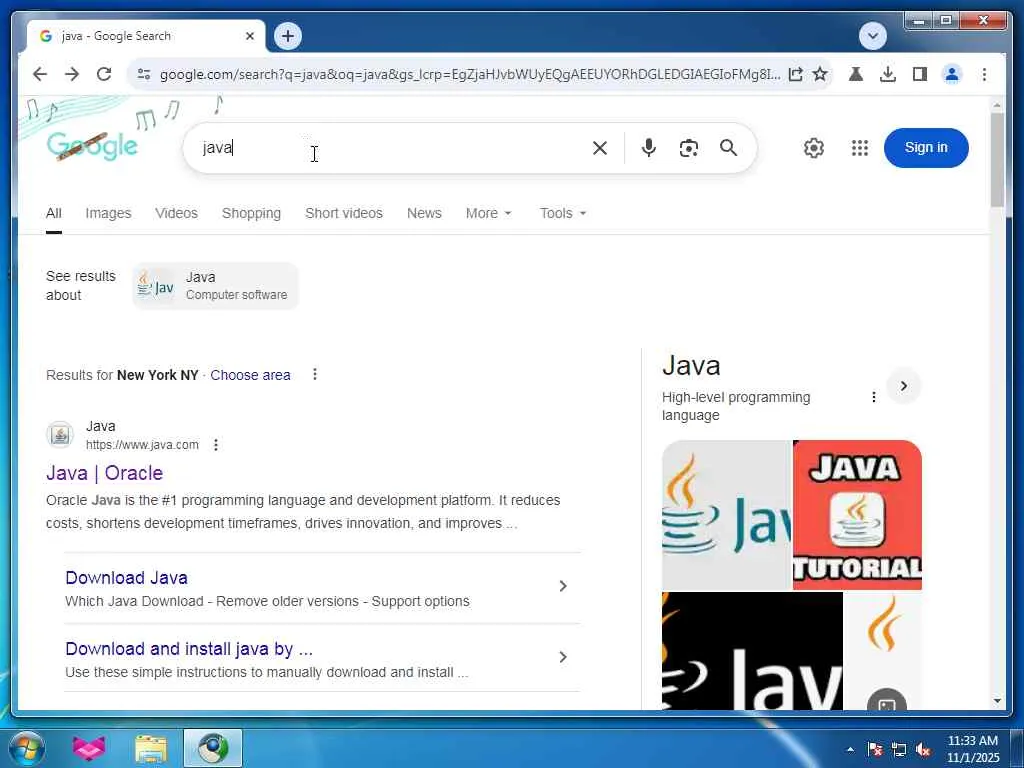Focus the search box containing java
The image size is (1024, 768).
[x=392, y=148]
